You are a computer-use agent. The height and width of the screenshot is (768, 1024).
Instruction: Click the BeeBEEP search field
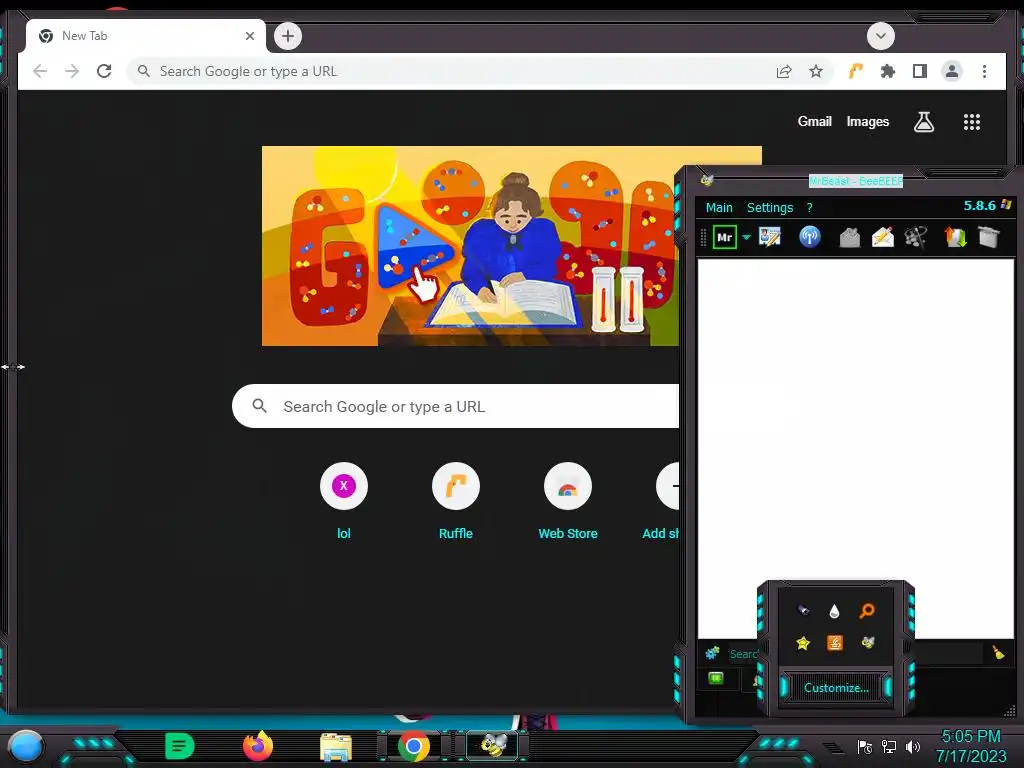[856, 653]
